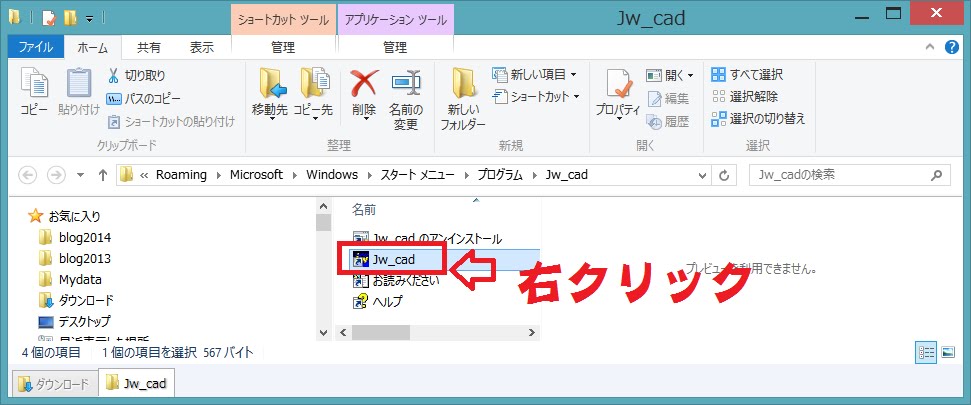Click quick access new folder icon in title bar

point(70,18)
